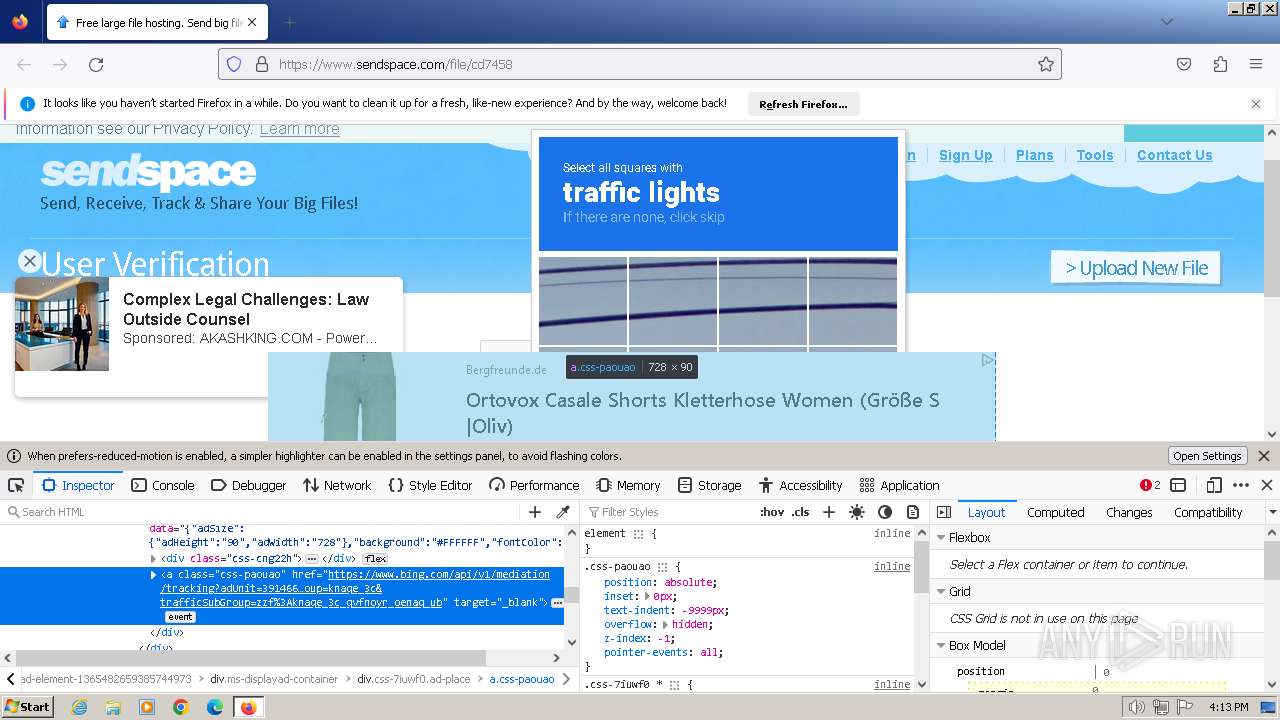Open tracking protection shield
This screenshot has width=1280, height=720.
234,64
